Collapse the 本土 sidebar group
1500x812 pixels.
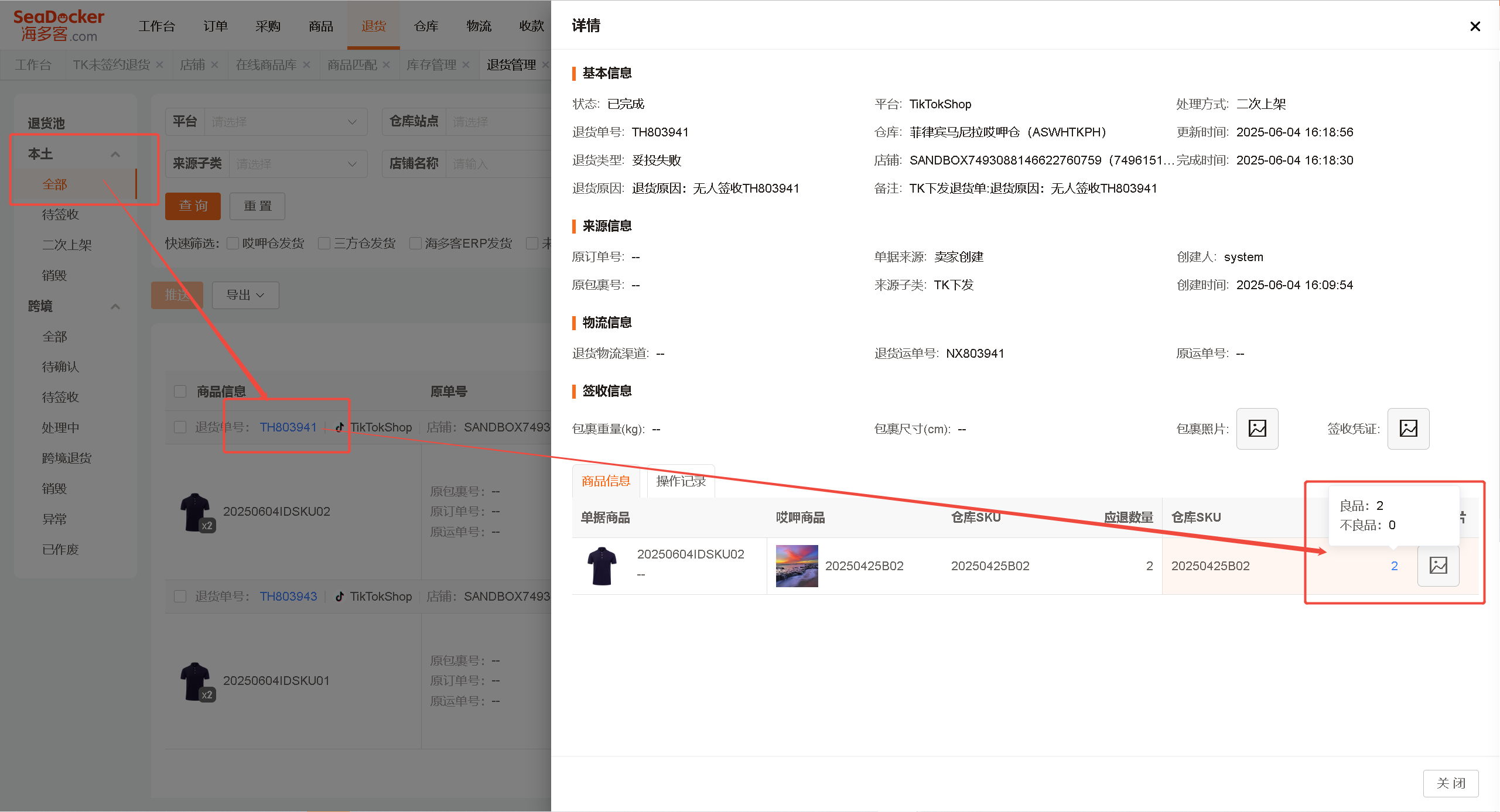pyautogui.click(x=115, y=154)
